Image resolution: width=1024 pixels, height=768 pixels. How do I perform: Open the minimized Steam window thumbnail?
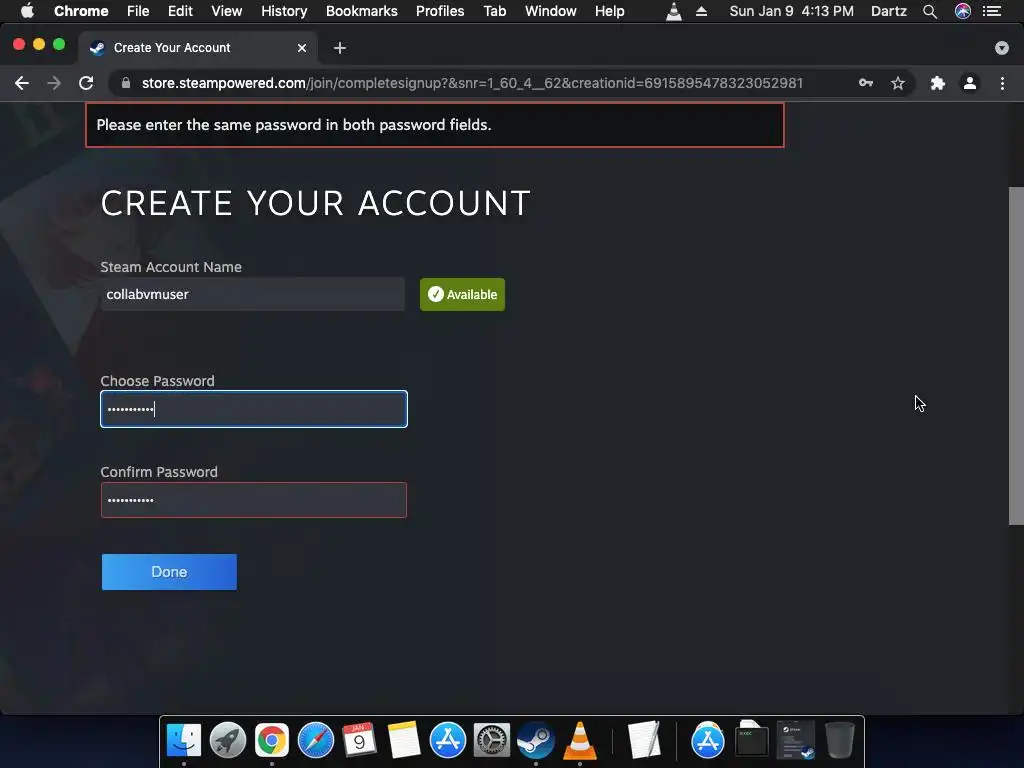point(795,739)
